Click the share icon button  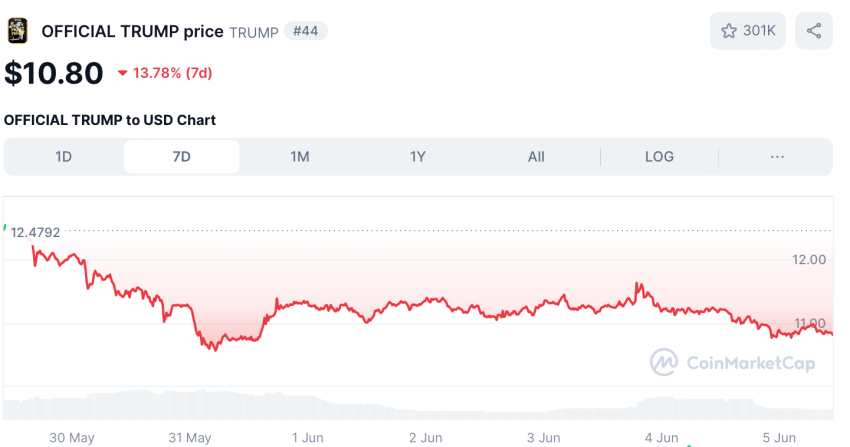tap(814, 31)
